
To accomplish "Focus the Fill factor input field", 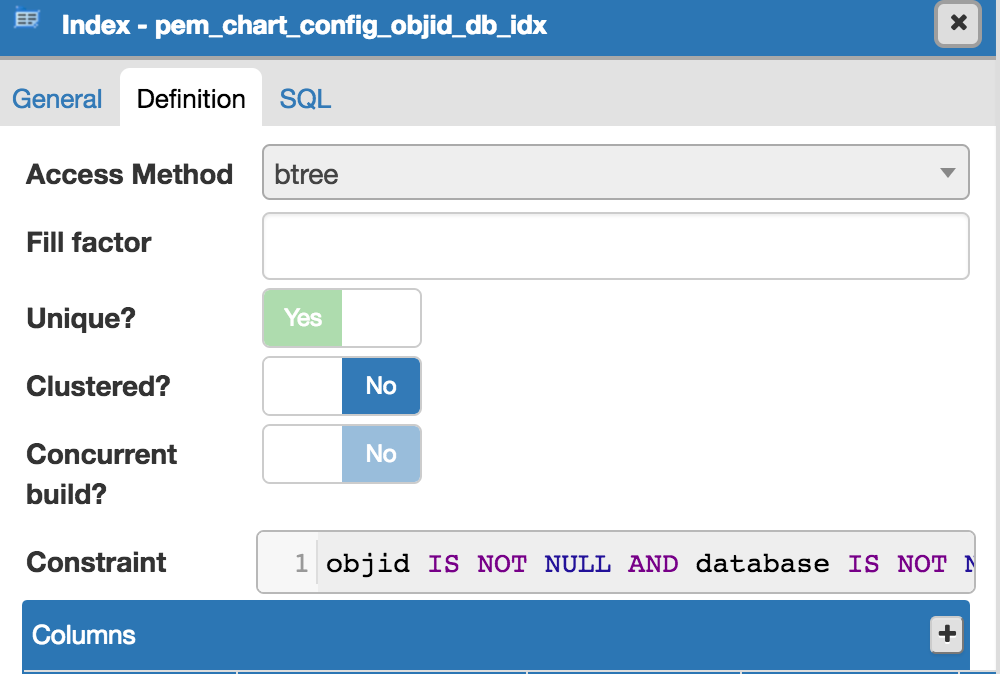I will [615, 245].
